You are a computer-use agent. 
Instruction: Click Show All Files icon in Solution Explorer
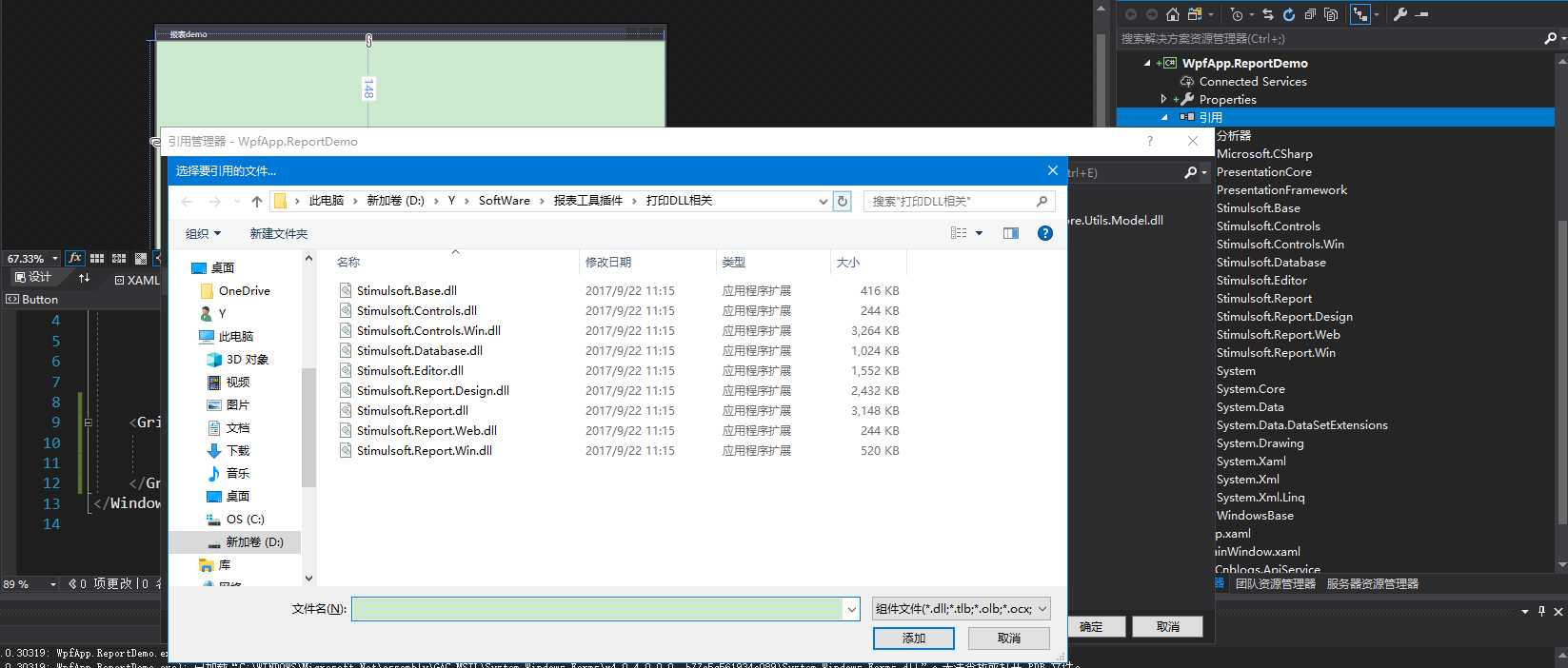click(x=1331, y=14)
